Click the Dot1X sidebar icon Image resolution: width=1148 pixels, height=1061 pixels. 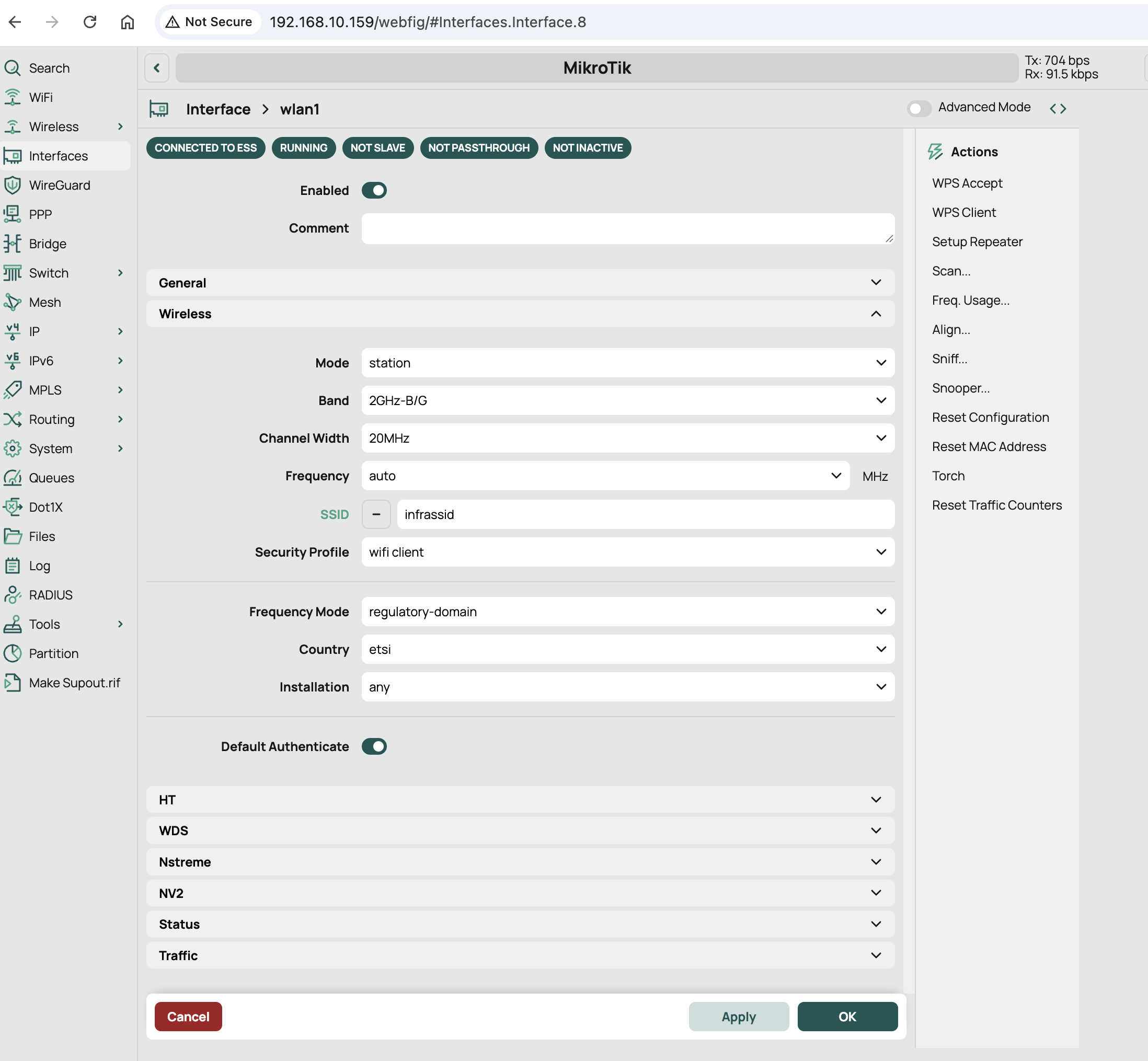coord(12,507)
